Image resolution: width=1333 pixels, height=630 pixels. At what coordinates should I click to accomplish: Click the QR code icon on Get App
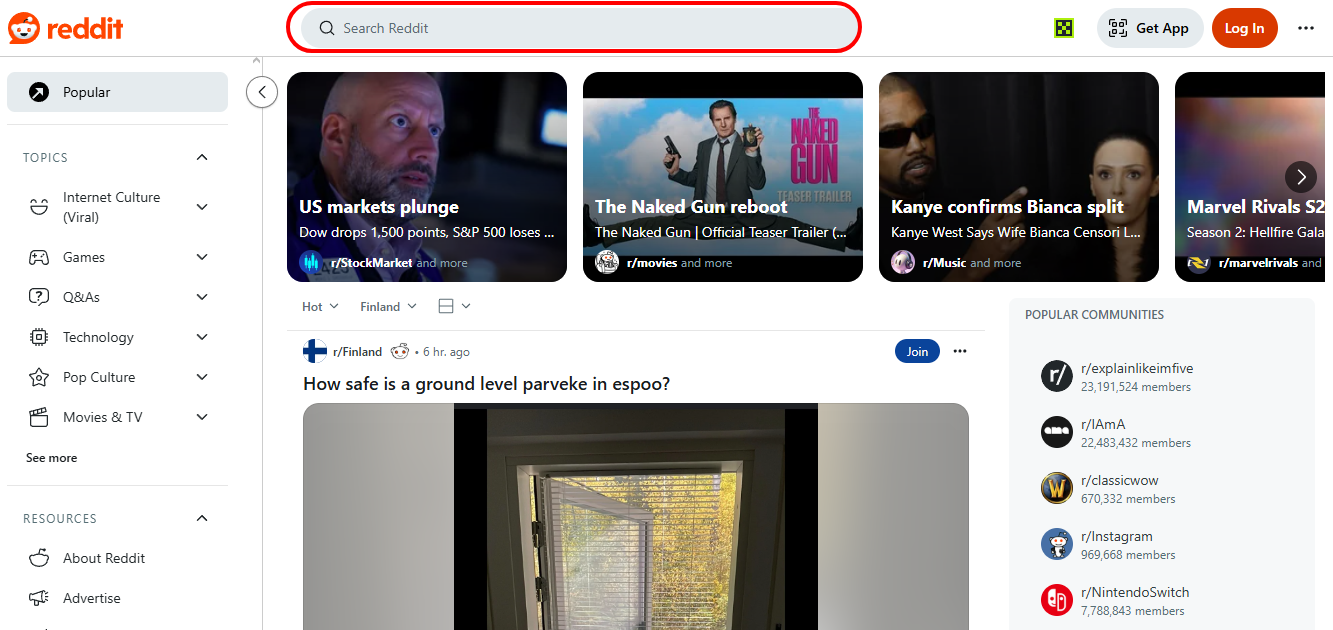1118,28
